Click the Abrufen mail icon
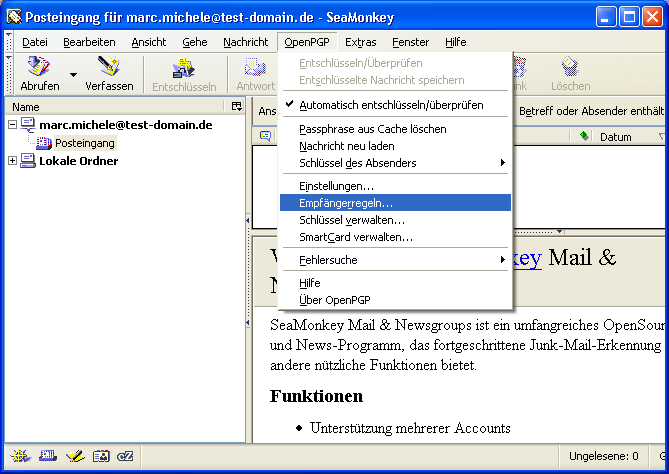The height and width of the screenshot is (474, 669). point(39,67)
